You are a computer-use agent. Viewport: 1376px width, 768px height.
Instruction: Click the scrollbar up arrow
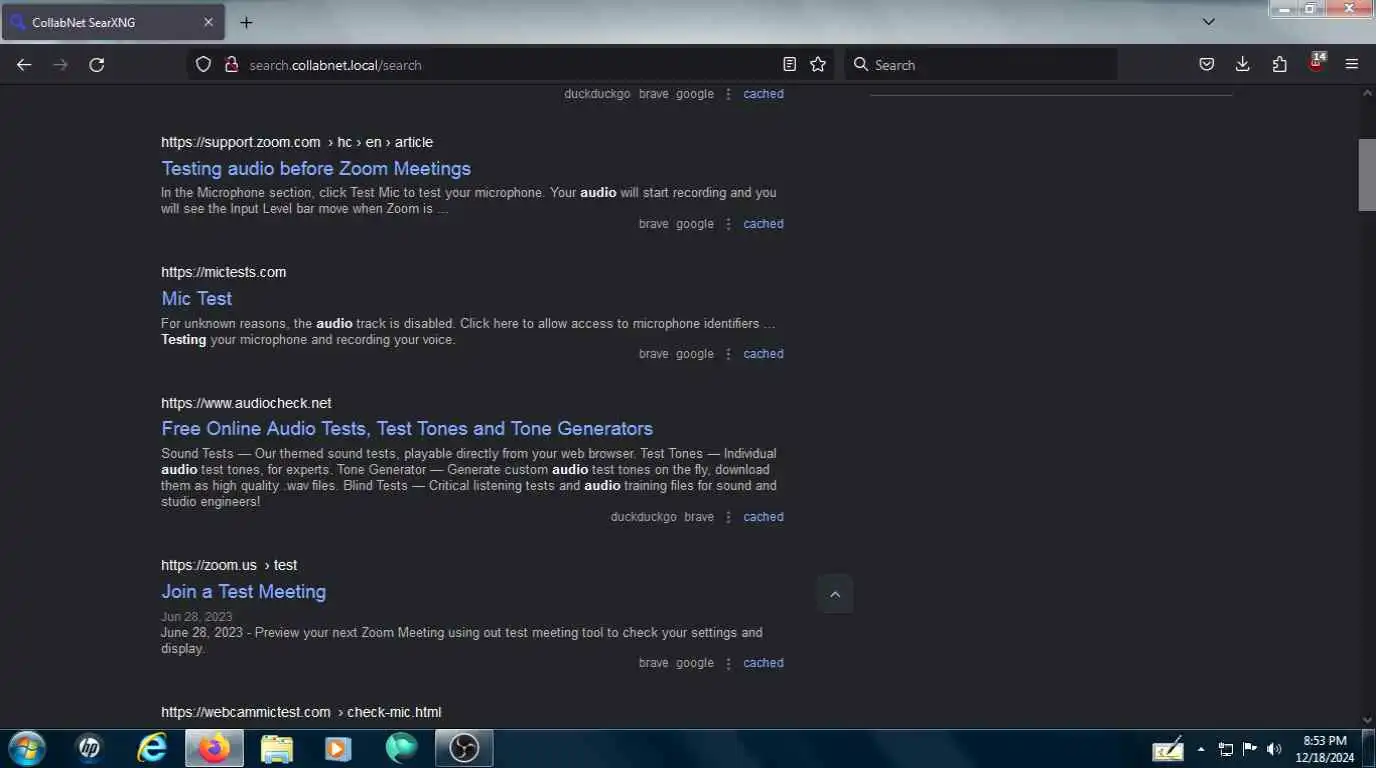pos(1367,93)
